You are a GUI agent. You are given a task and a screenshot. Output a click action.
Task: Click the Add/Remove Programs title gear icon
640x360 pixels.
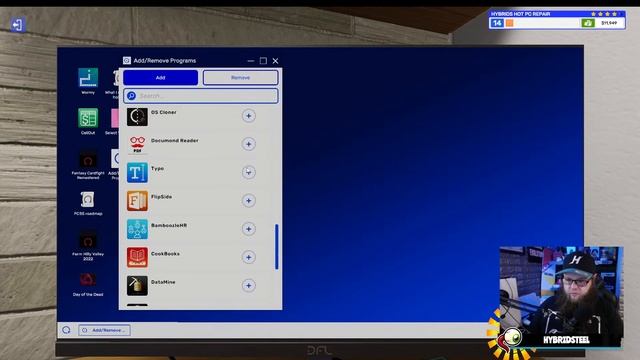click(x=127, y=60)
